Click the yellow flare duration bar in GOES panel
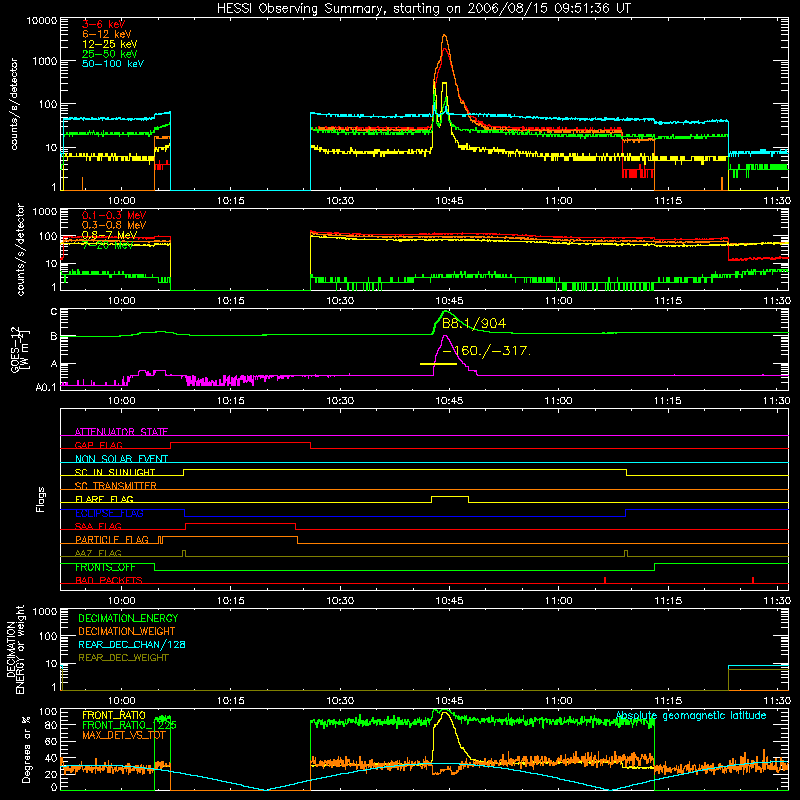 (x=438, y=364)
